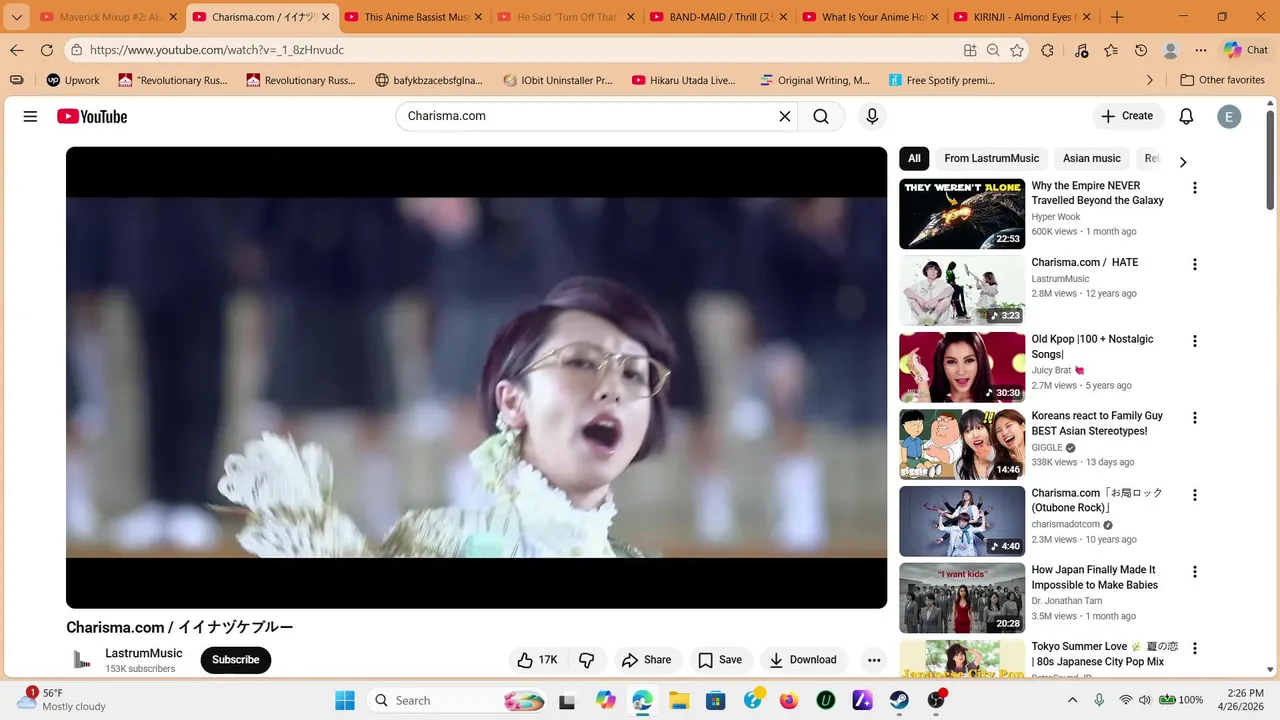Launch Steam from the taskbar
Viewport: 1280px width, 720px height.
click(x=899, y=700)
